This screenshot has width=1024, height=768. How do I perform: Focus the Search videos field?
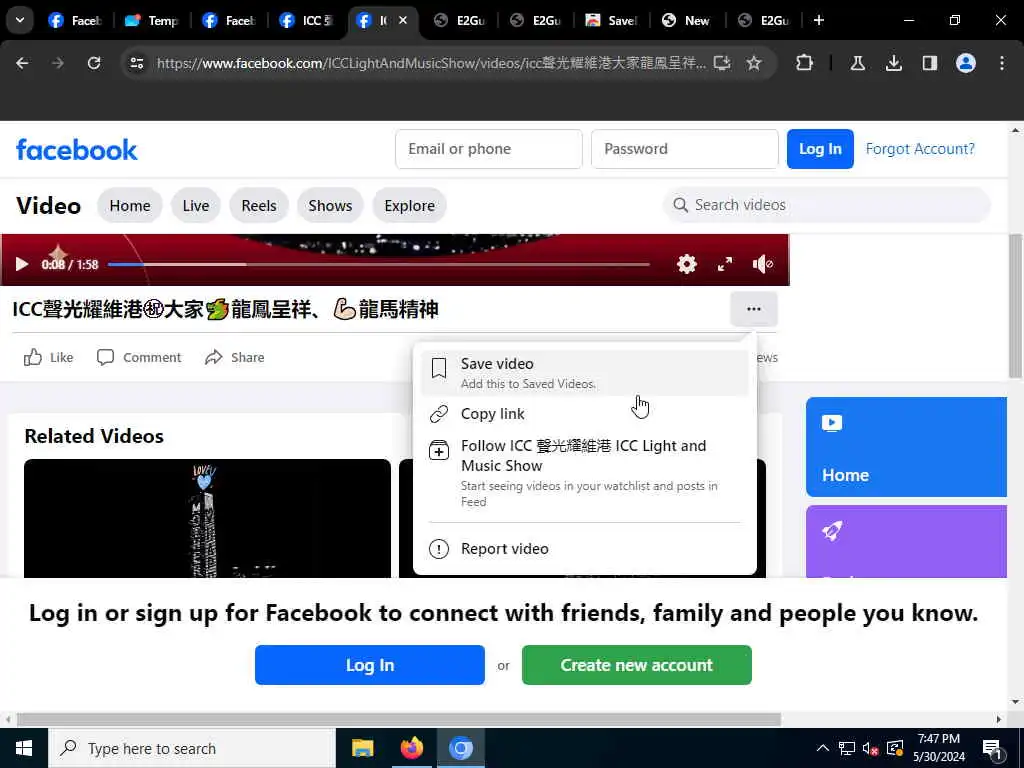click(x=827, y=205)
